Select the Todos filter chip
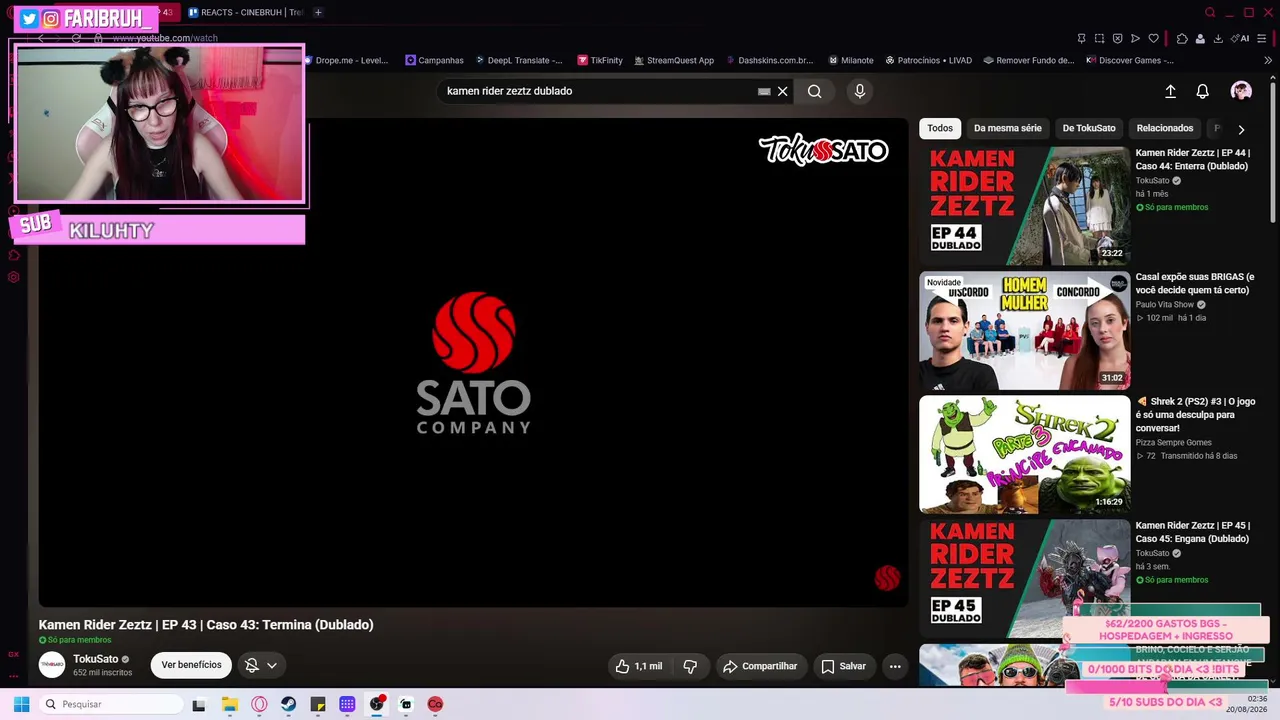This screenshot has width=1280, height=720. 940,128
